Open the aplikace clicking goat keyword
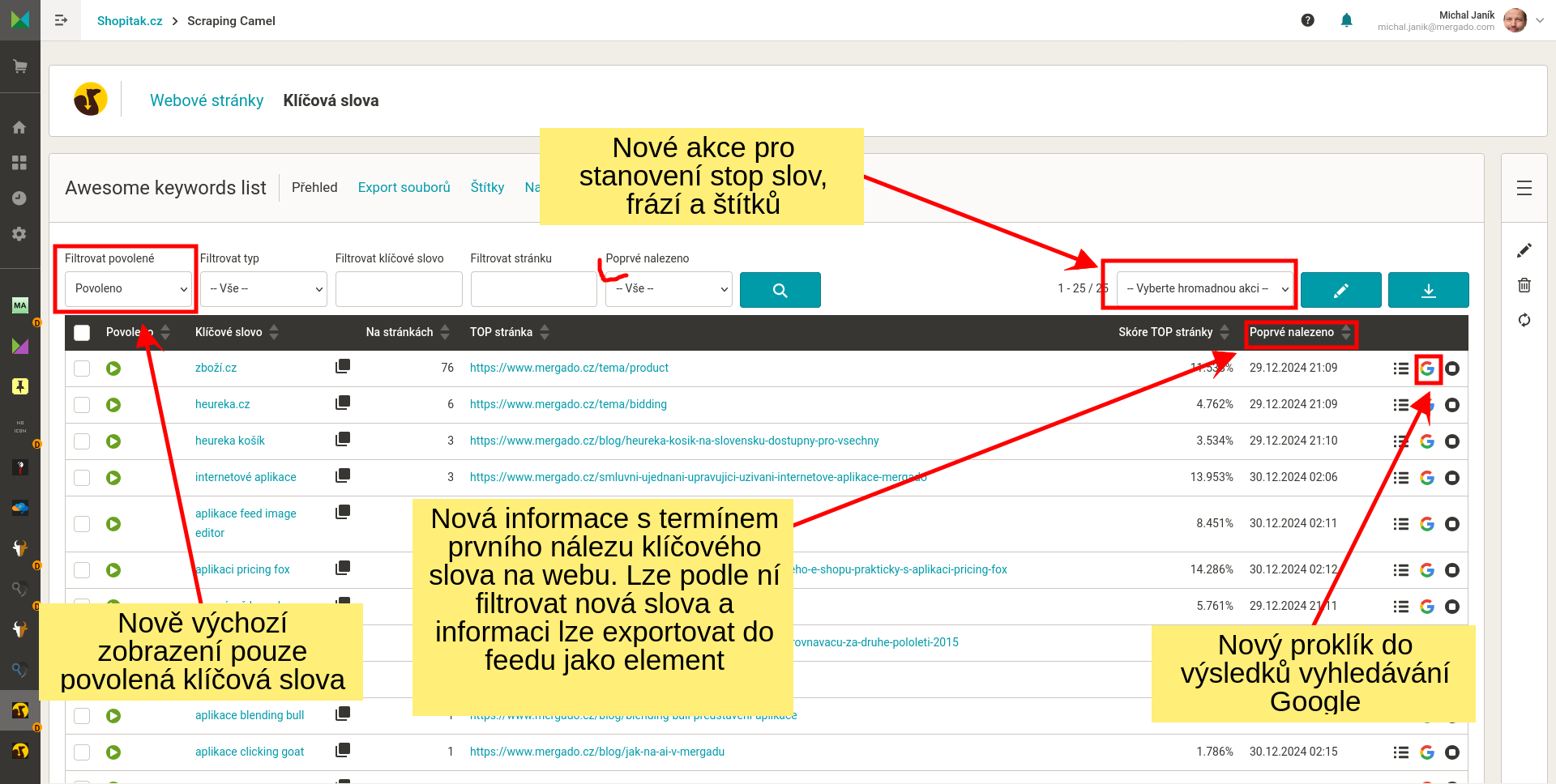This screenshot has width=1556, height=784. pyautogui.click(x=250, y=752)
